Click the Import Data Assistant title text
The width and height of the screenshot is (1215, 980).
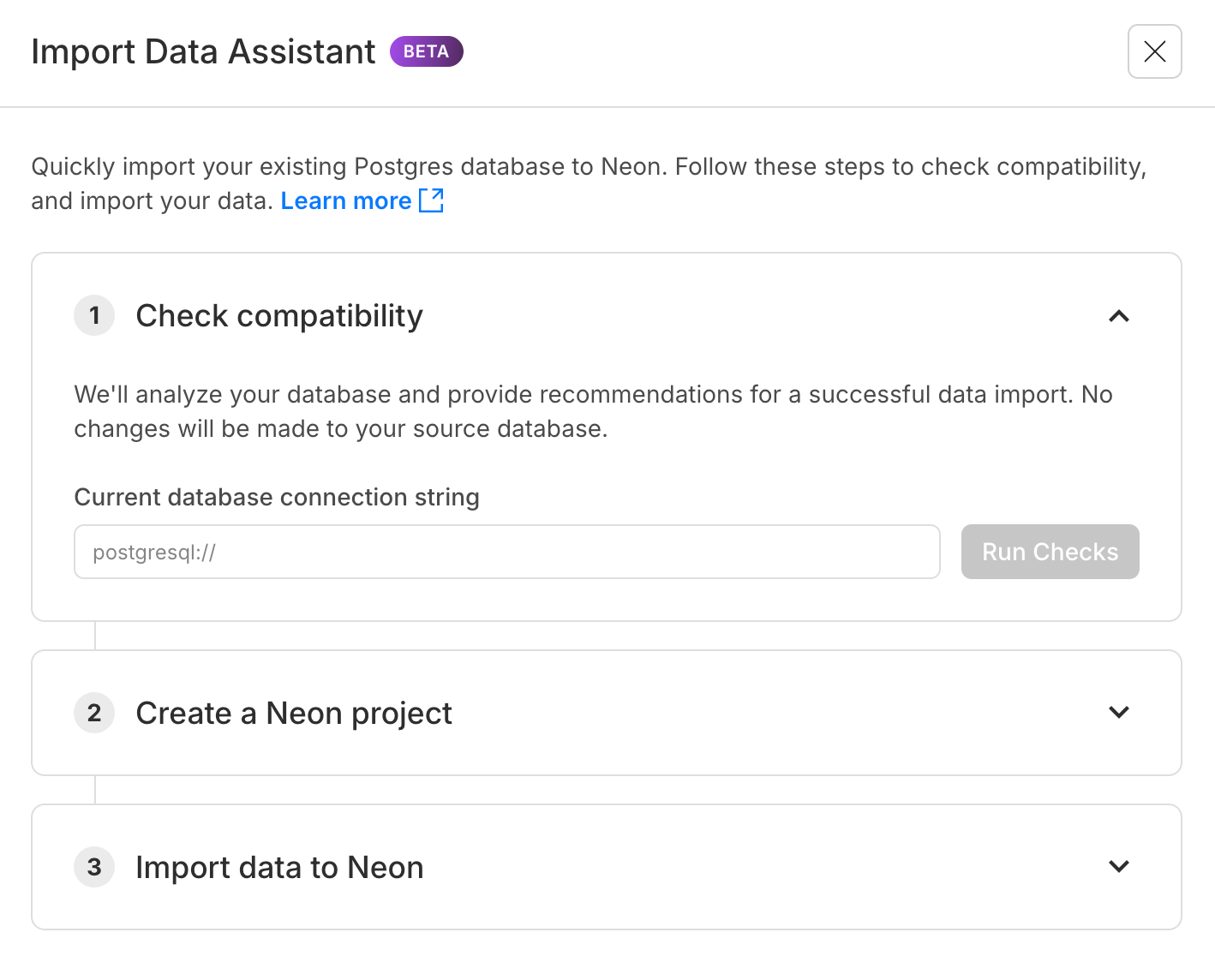coord(203,51)
